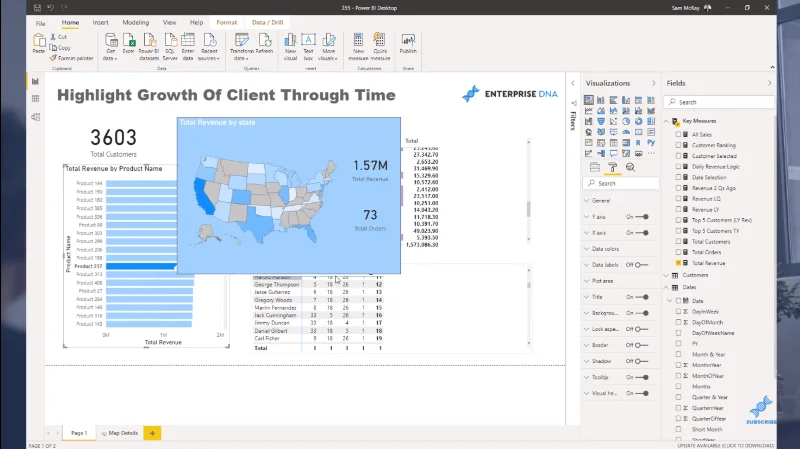Select the Pie chart visual type

point(626,121)
